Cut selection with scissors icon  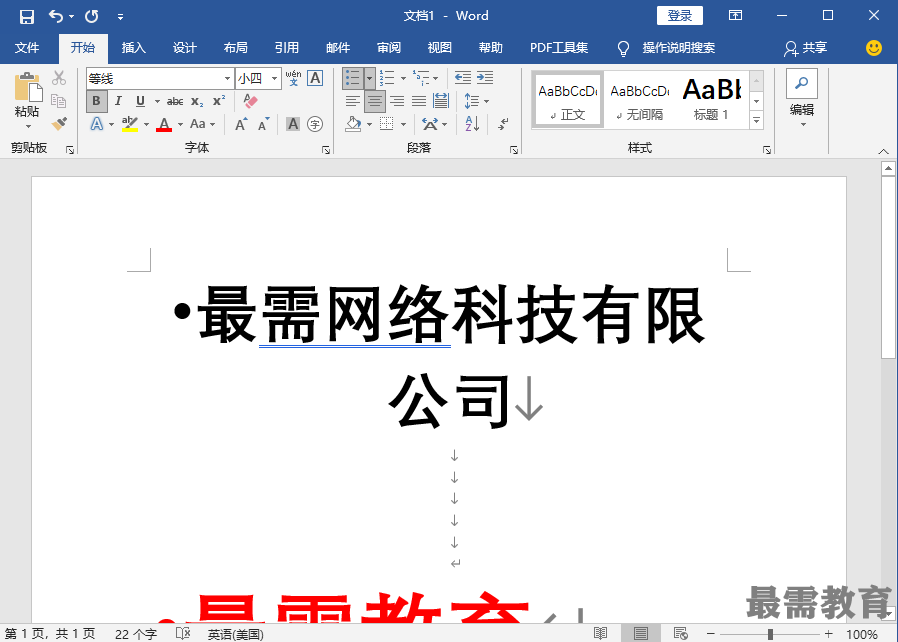click(59, 78)
